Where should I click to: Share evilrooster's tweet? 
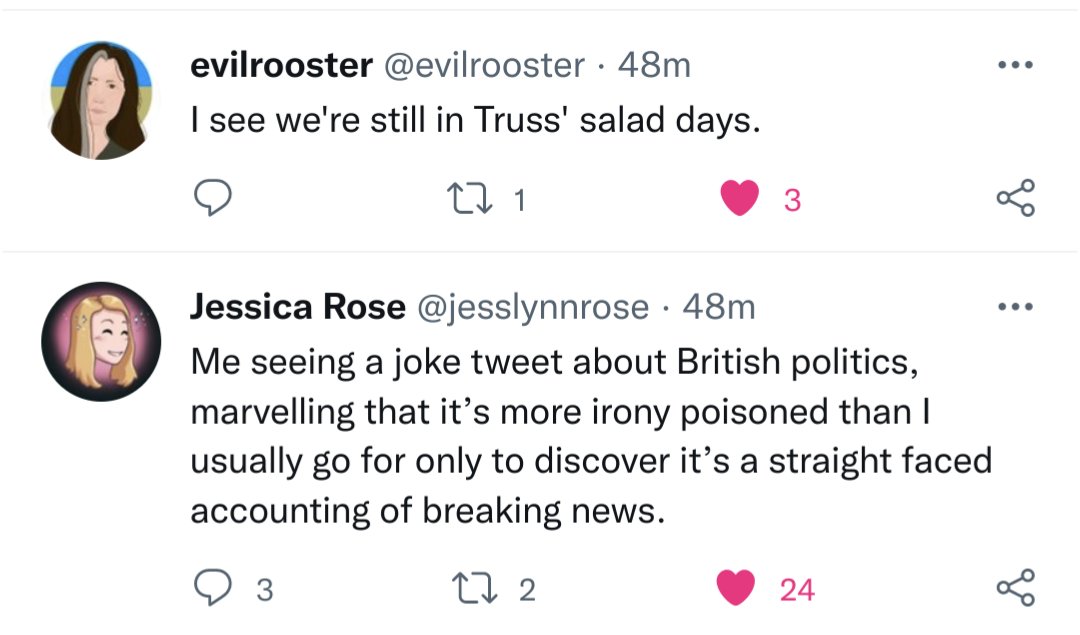point(1015,200)
